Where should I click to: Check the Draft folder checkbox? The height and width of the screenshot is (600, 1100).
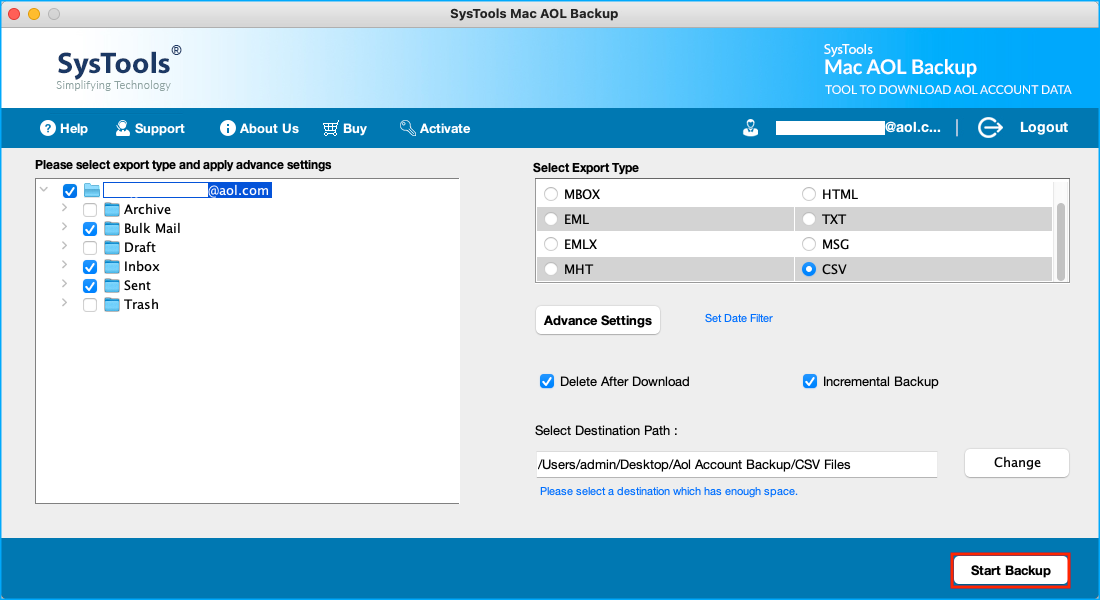[x=90, y=248]
